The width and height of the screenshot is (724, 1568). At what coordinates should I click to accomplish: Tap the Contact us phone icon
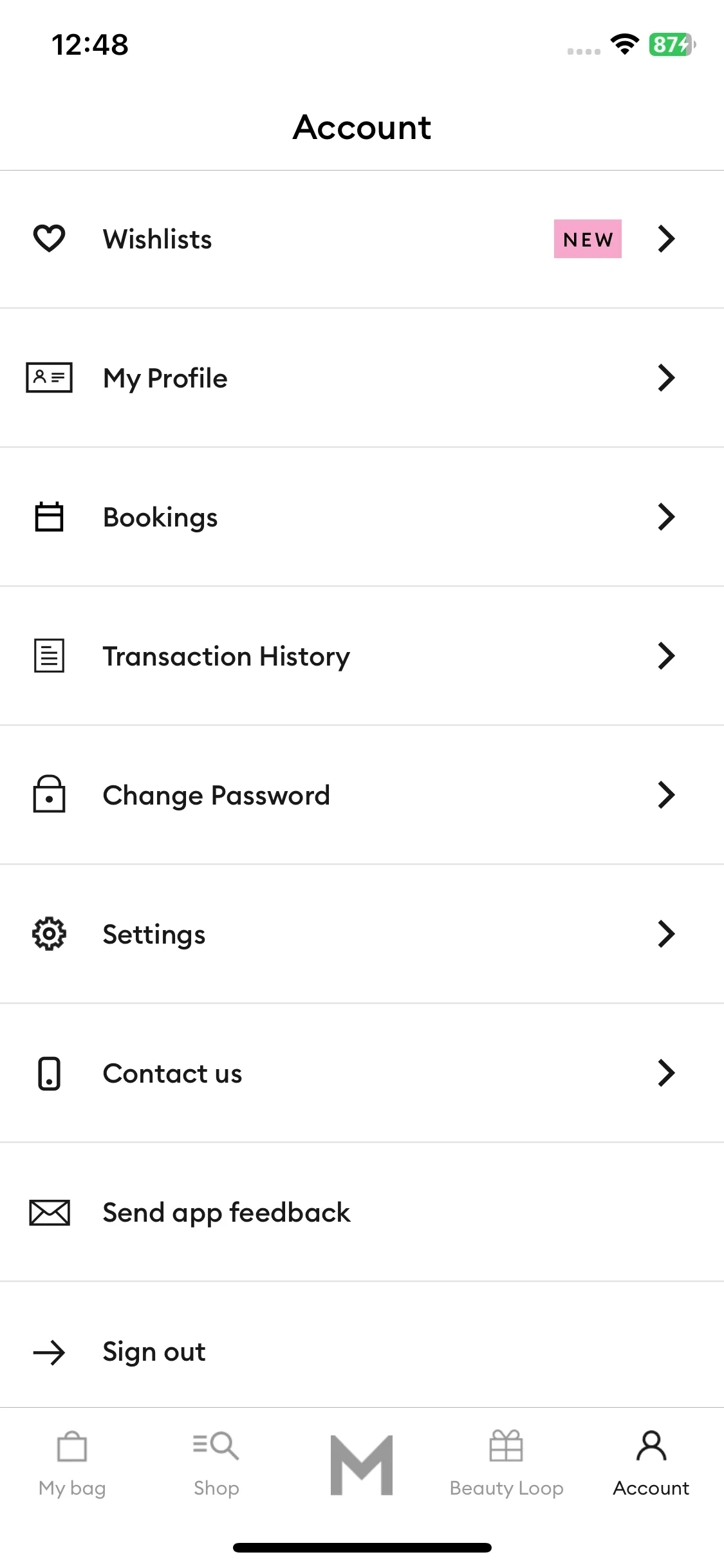[49, 1073]
